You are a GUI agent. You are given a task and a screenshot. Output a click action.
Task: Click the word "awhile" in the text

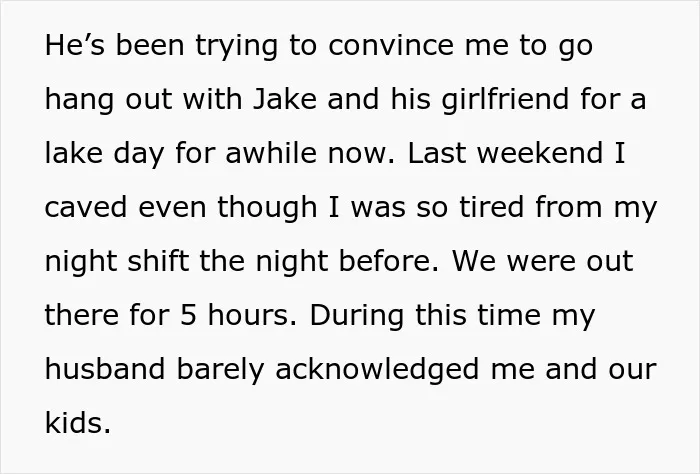pos(271,153)
